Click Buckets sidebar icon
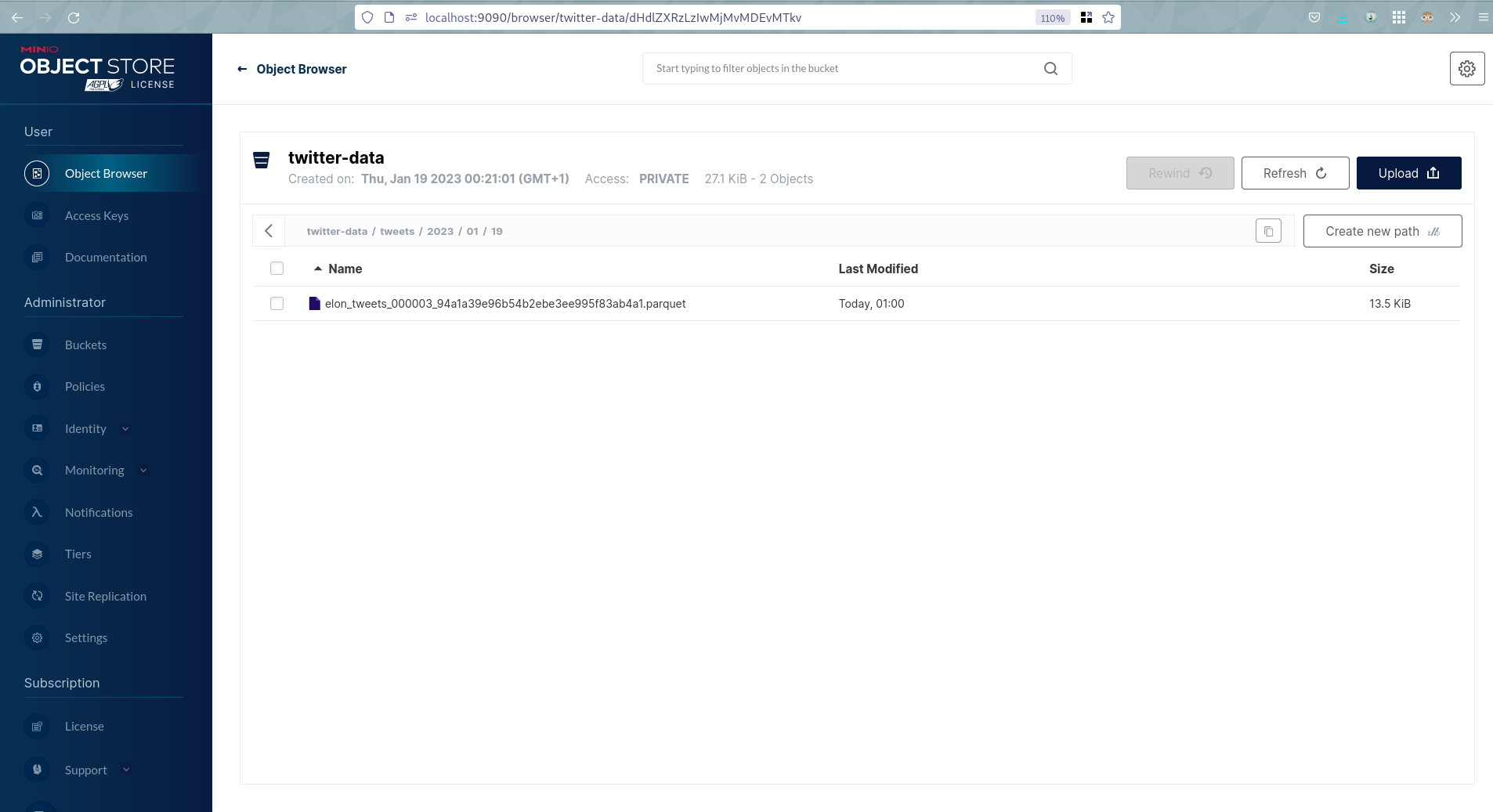1493x812 pixels. pyautogui.click(x=37, y=345)
